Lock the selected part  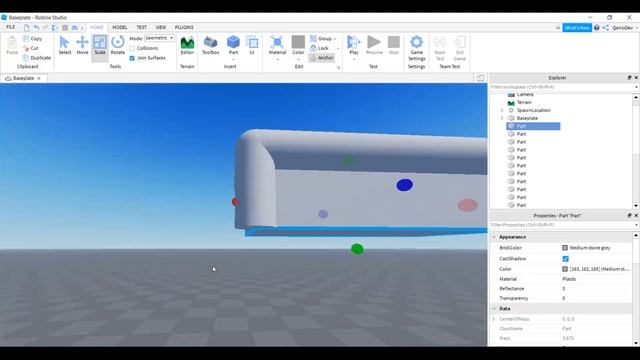point(319,48)
